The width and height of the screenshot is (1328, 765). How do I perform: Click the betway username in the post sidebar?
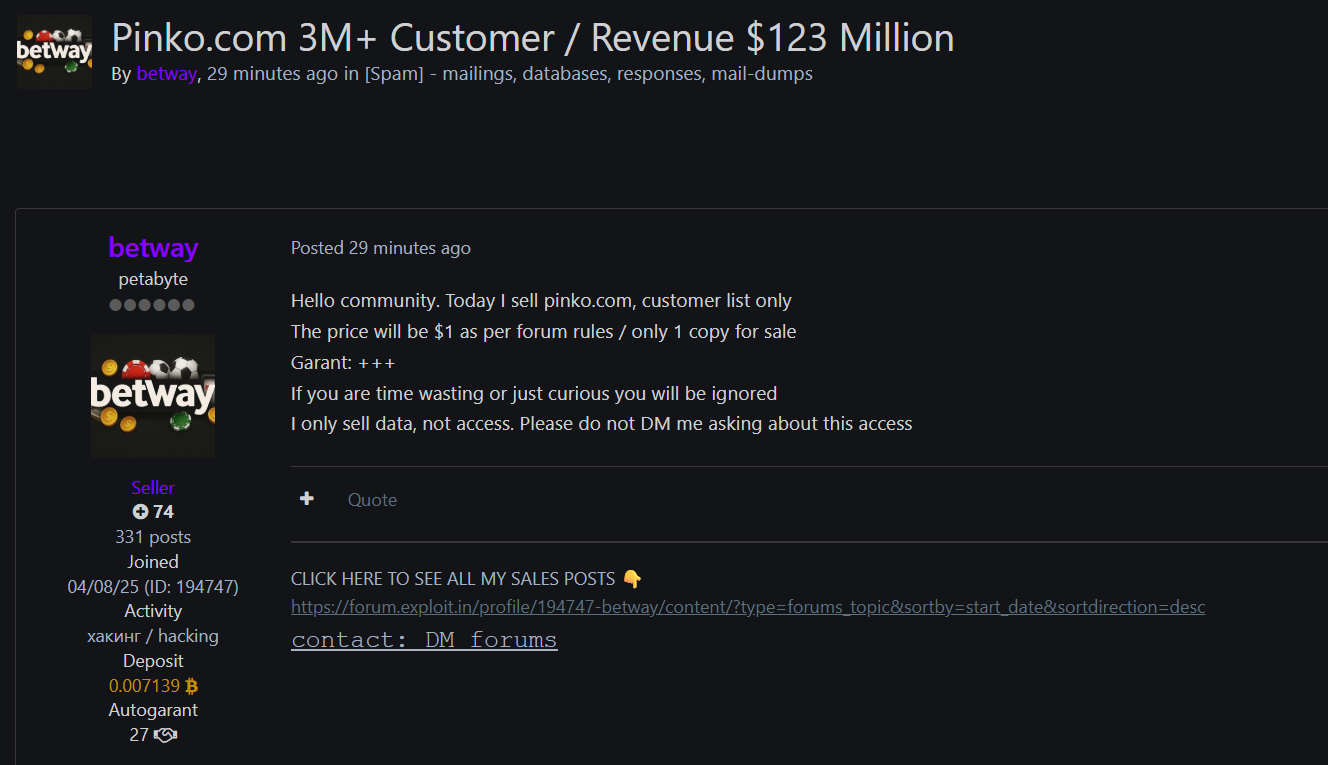(x=153, y=247)
